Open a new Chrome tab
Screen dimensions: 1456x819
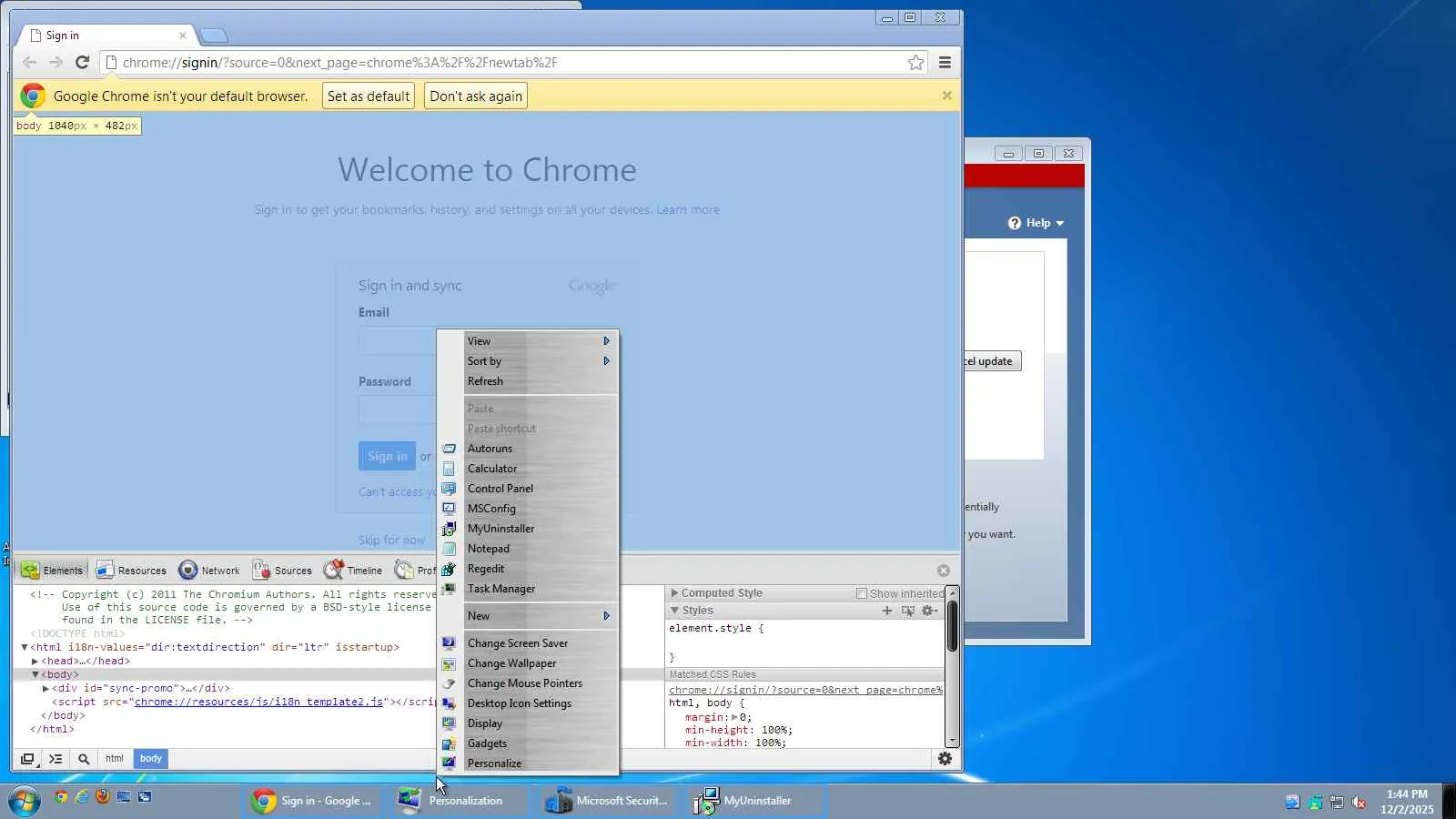pyautogui.click(x=214, y=35)
